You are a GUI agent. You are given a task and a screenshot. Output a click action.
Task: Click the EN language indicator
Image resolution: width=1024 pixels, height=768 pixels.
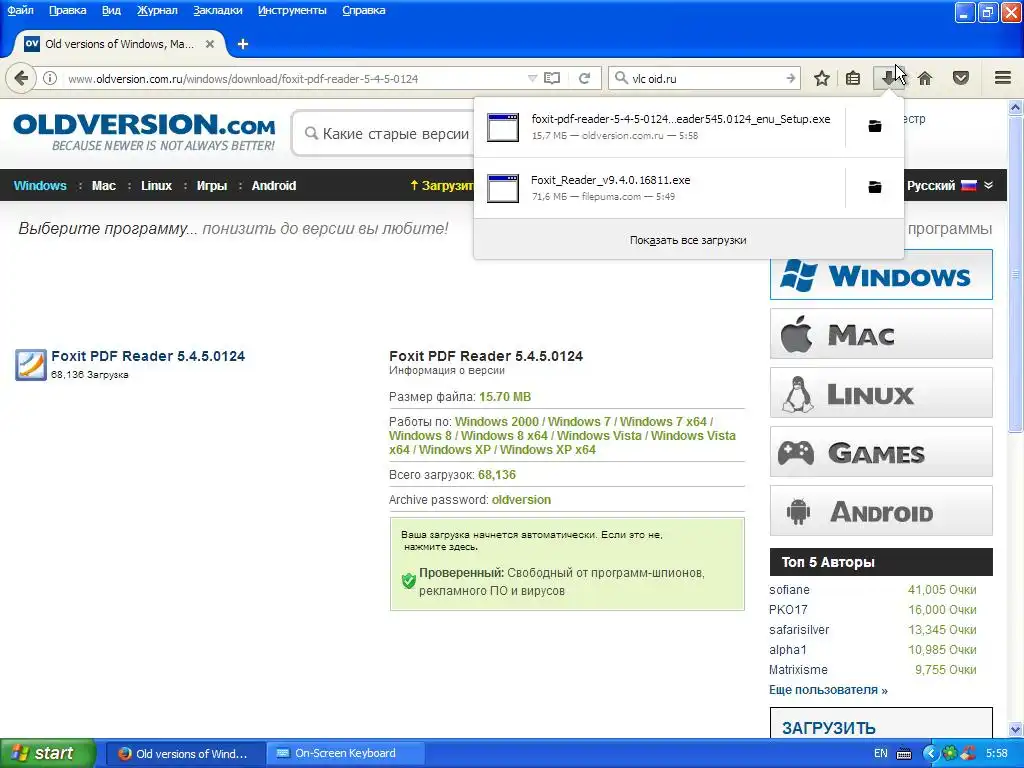[880, 754]
